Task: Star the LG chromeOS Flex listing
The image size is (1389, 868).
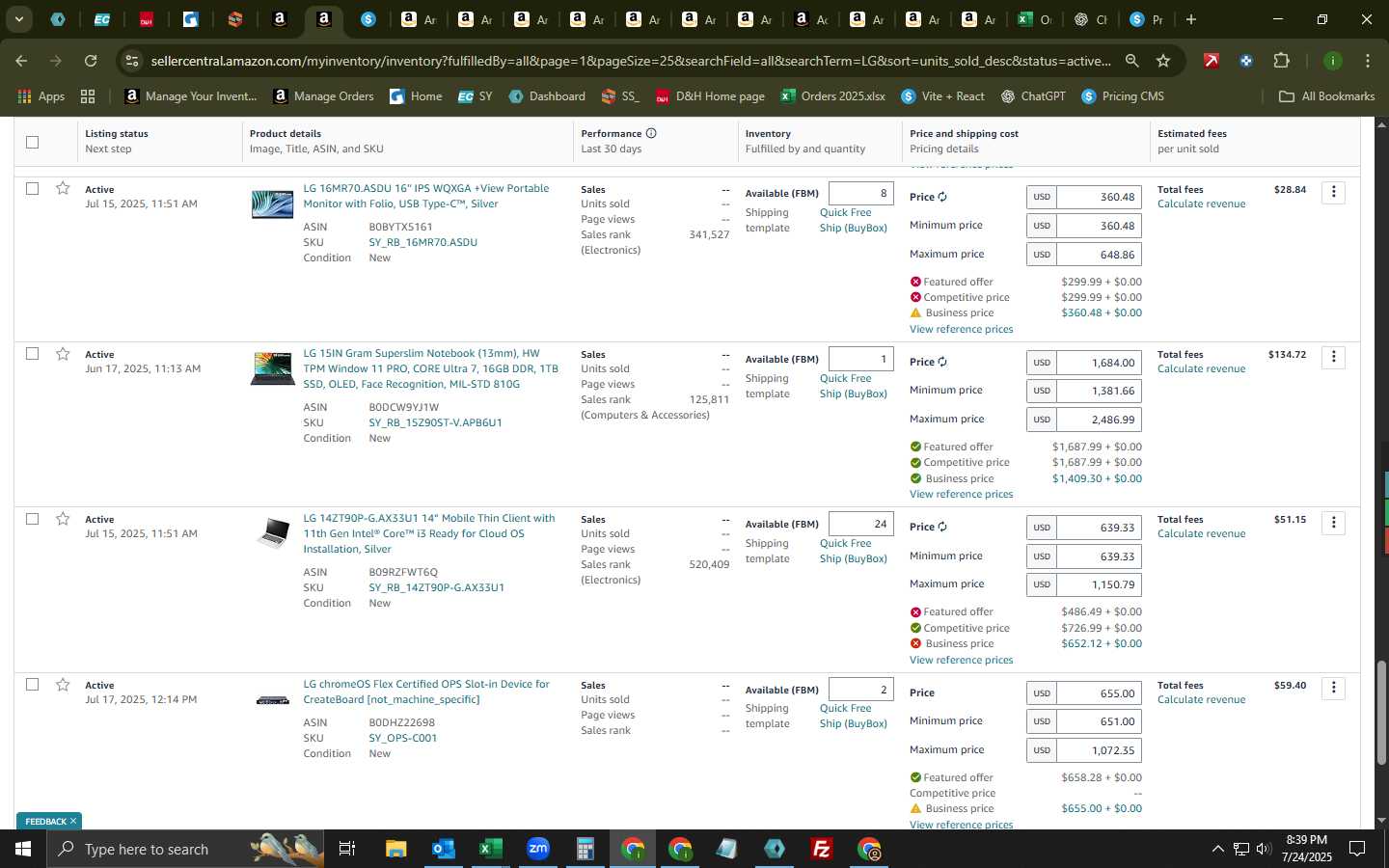Action: point(63,685)
